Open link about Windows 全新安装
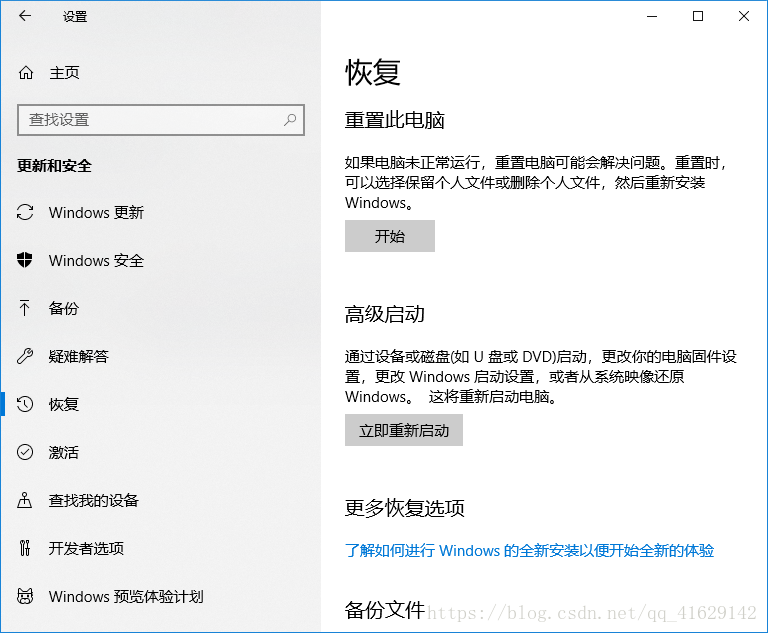The image size is (768, 633). click(x=529, y=550)
